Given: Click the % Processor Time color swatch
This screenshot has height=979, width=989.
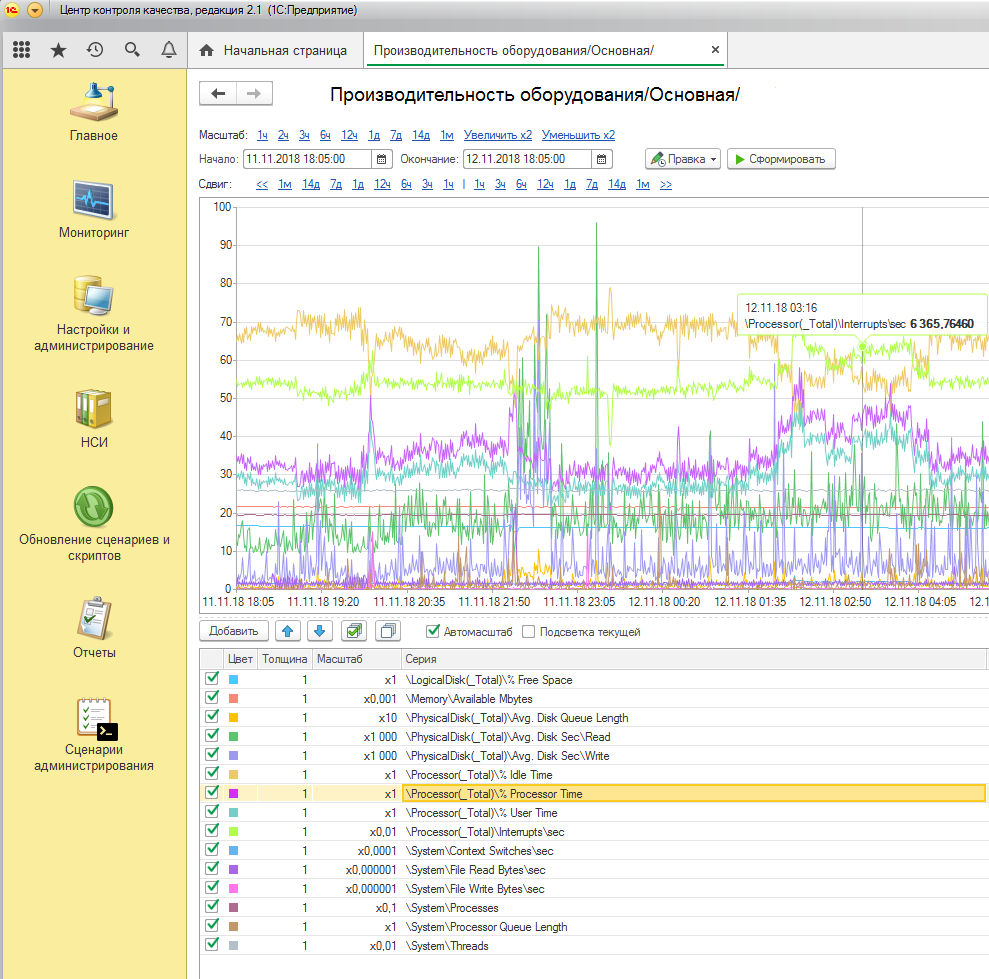Looking at the screenshot, I should coord(234,794).
